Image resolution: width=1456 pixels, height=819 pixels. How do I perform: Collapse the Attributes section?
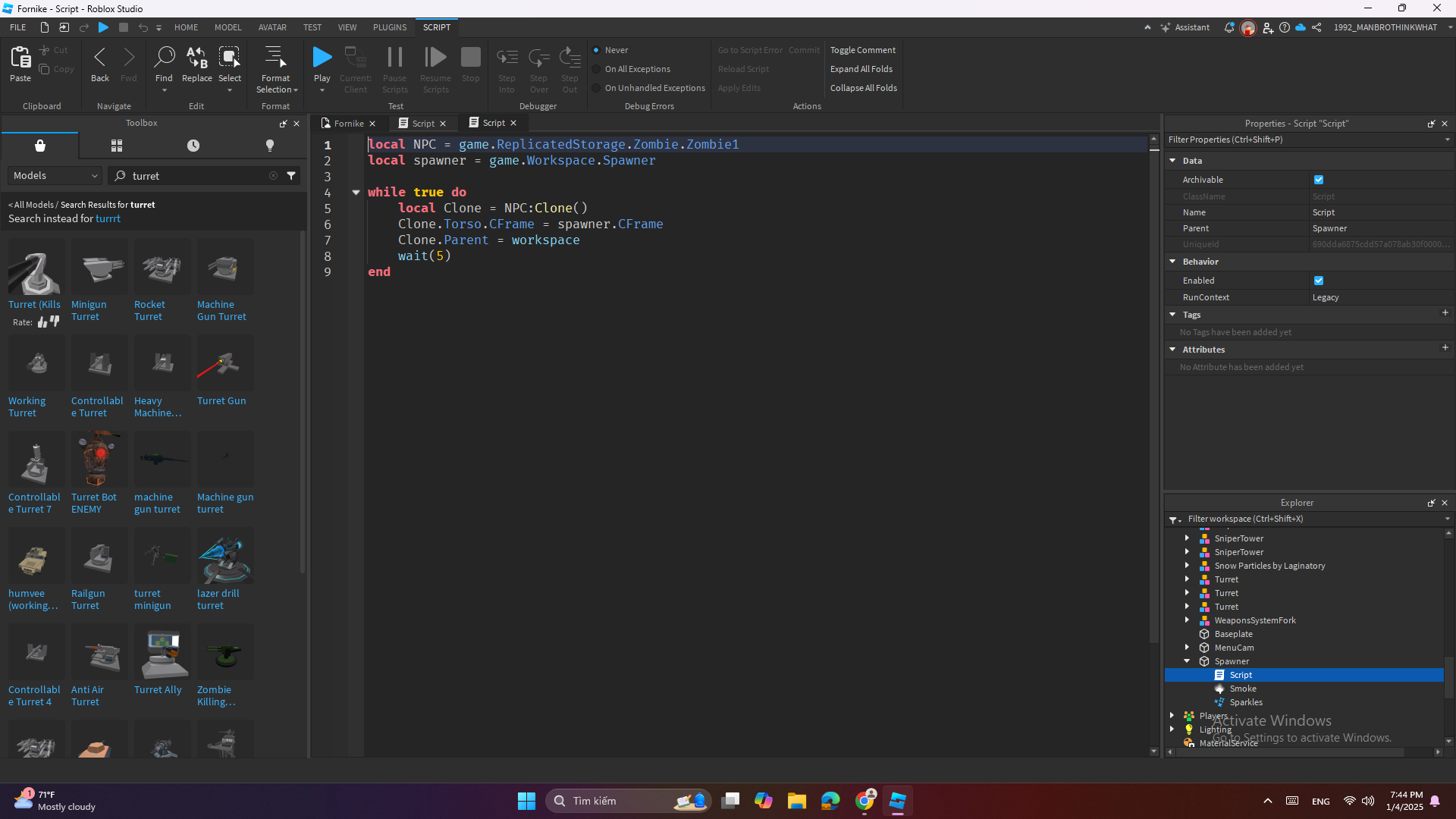1172,350
